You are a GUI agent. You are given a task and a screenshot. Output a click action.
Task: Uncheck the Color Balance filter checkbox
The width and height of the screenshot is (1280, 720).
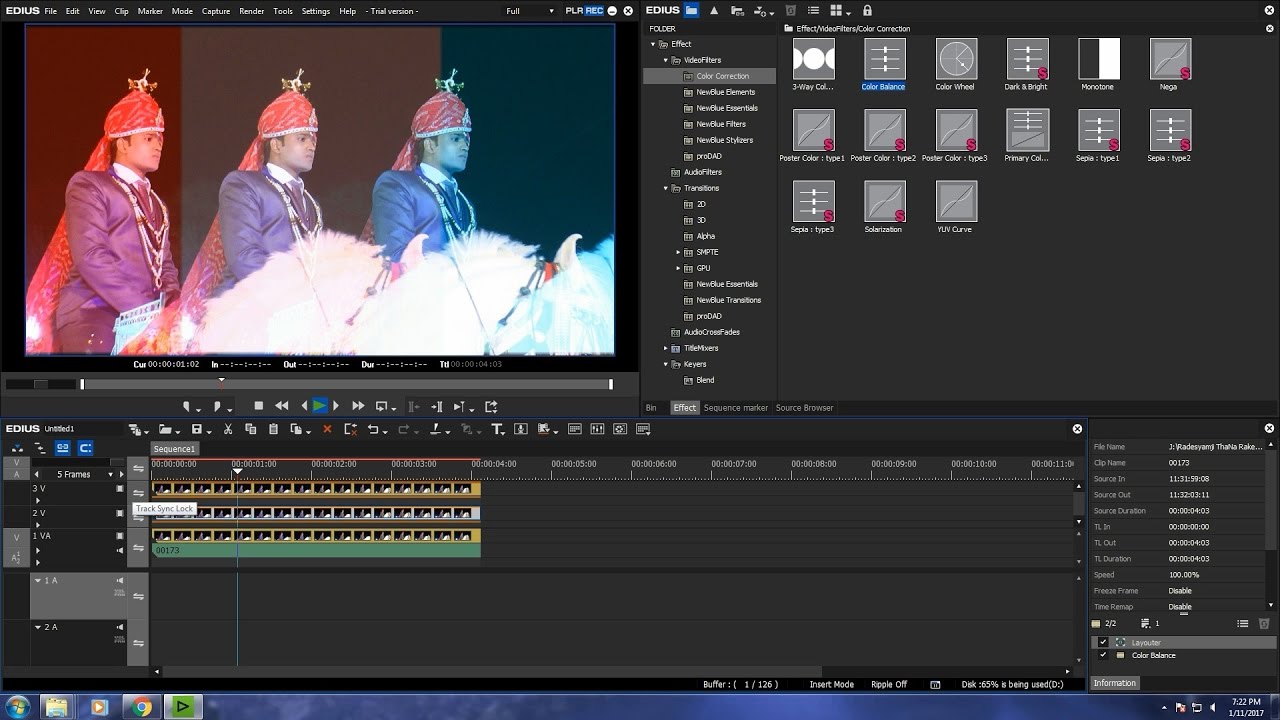click(1103, 655)
